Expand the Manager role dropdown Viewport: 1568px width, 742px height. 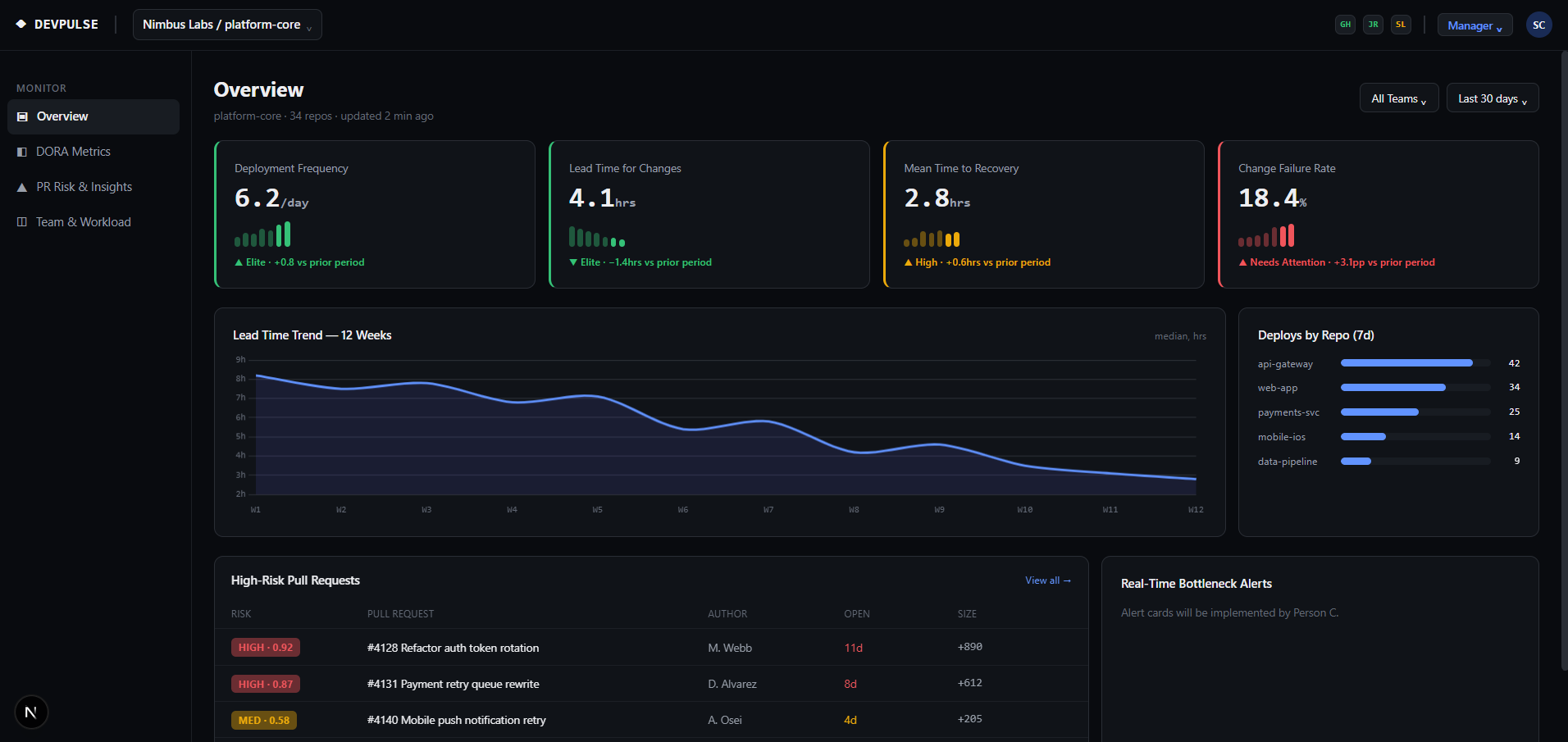1475,25
